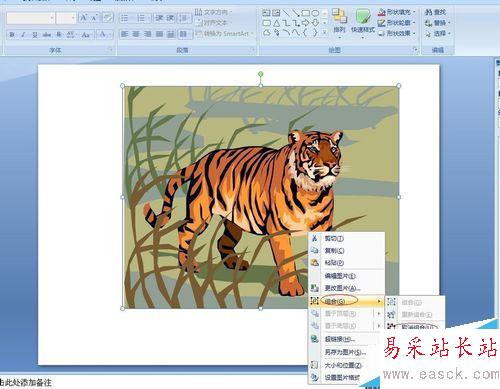
Task: Open the 对齐文本 align text dropdown
Action: coord(213,23)
